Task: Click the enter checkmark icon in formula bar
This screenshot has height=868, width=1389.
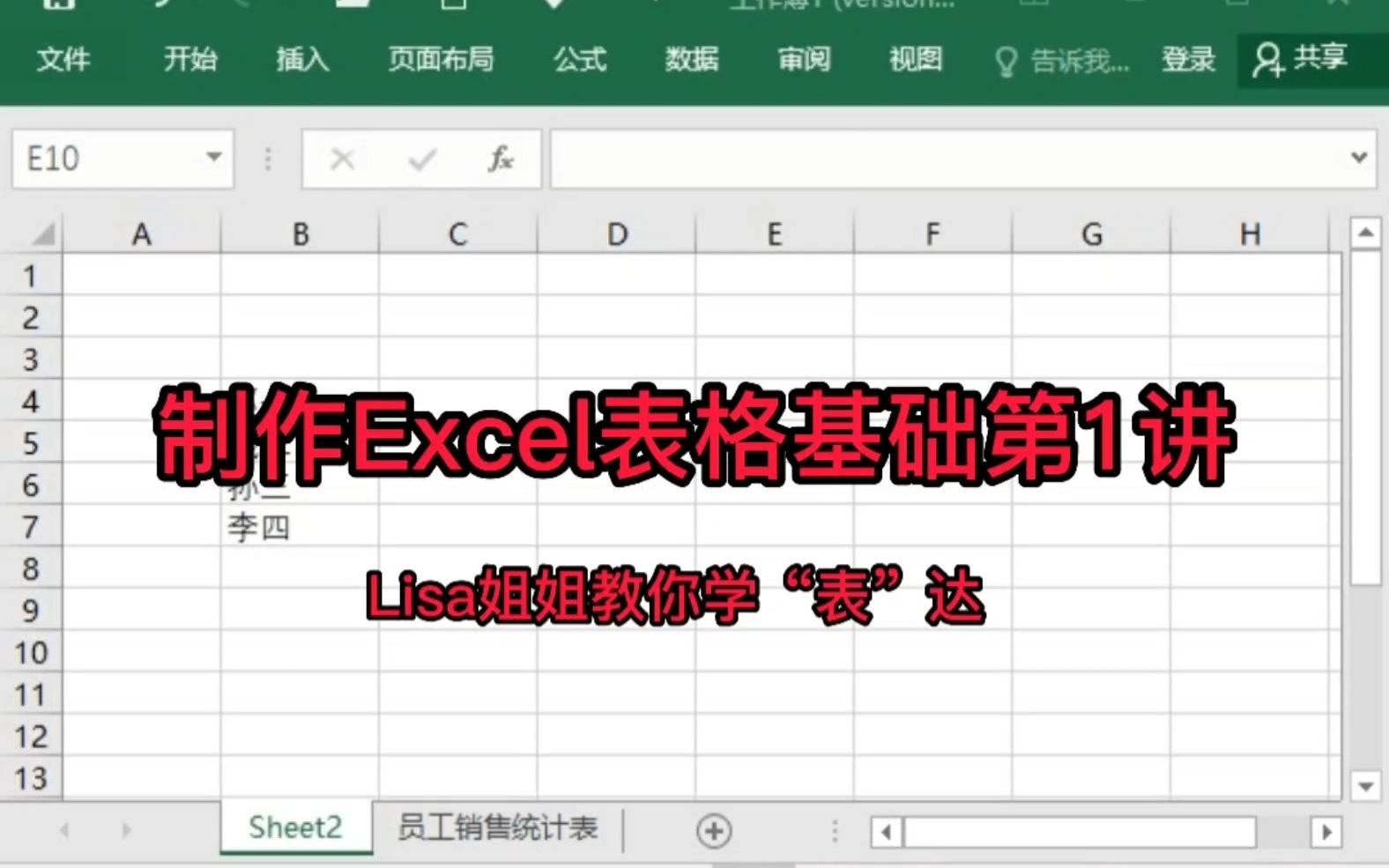Action: [x=422, y=159]
